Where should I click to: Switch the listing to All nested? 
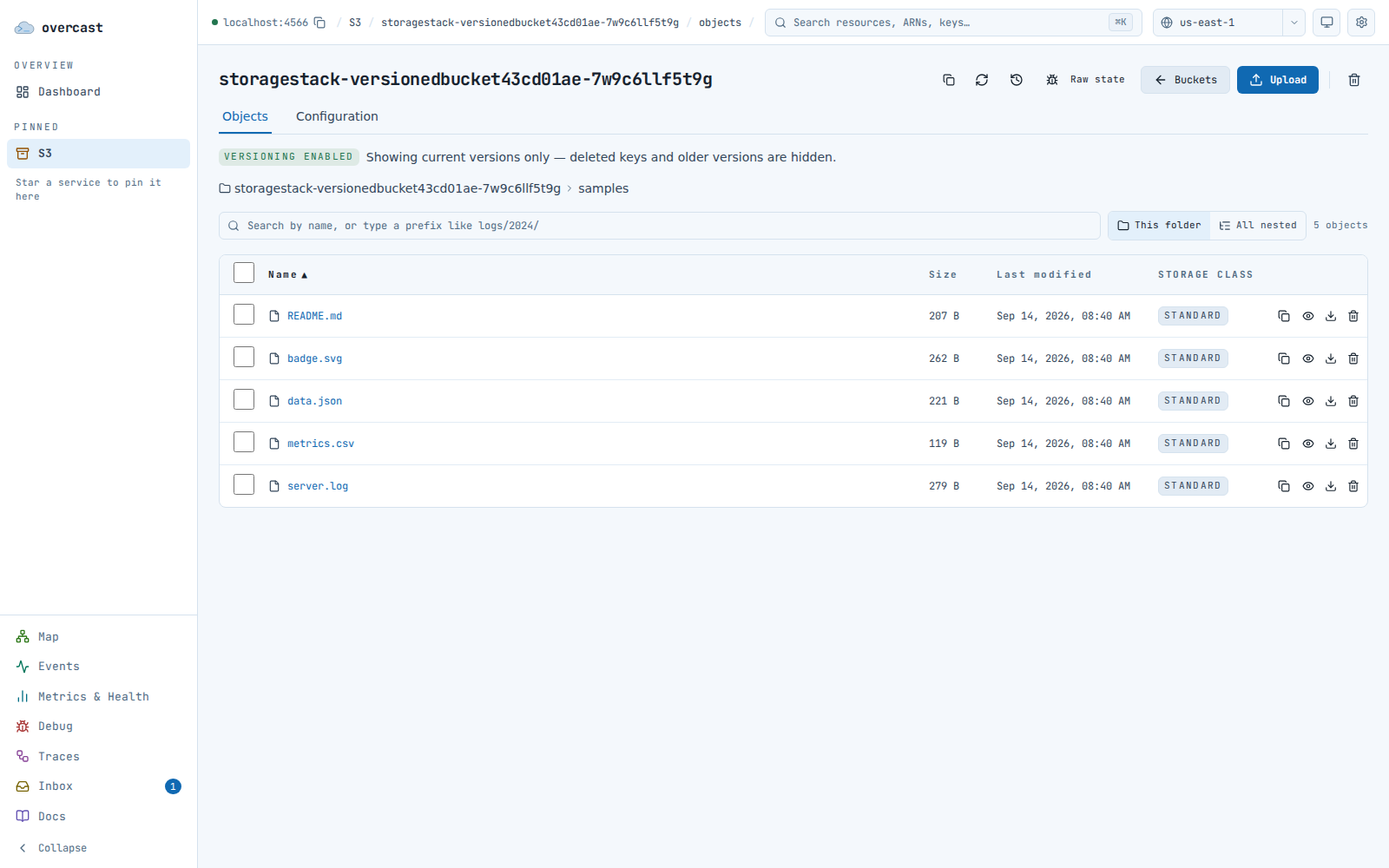1258,226
